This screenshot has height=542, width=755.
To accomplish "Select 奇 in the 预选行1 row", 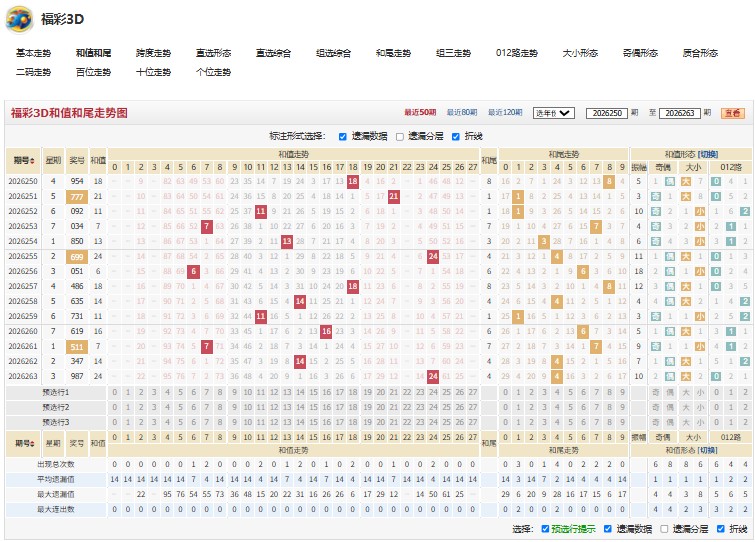I will (x=655, y=393).
